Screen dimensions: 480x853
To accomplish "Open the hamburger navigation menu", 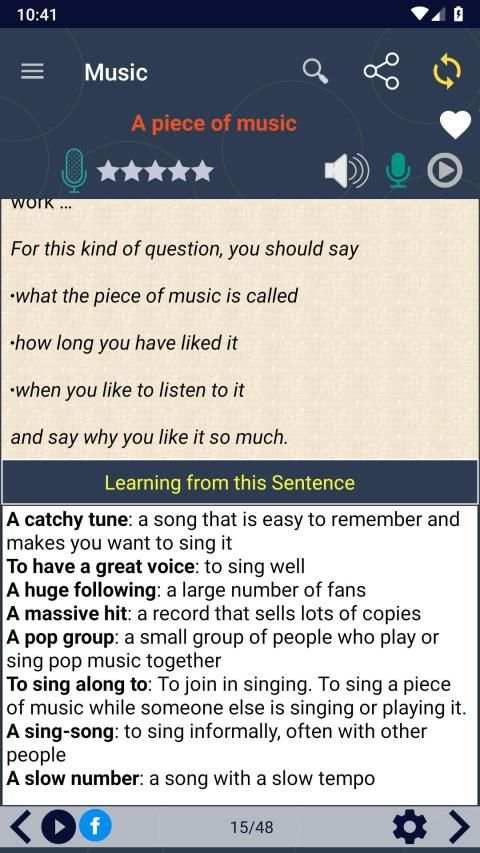I will tap(32, 71).
